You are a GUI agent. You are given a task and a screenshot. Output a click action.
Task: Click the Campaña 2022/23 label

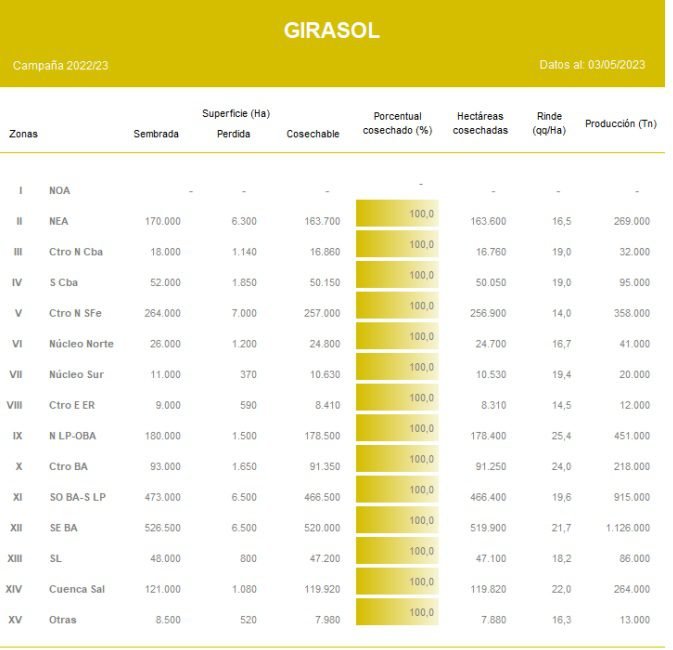[60, 65]
